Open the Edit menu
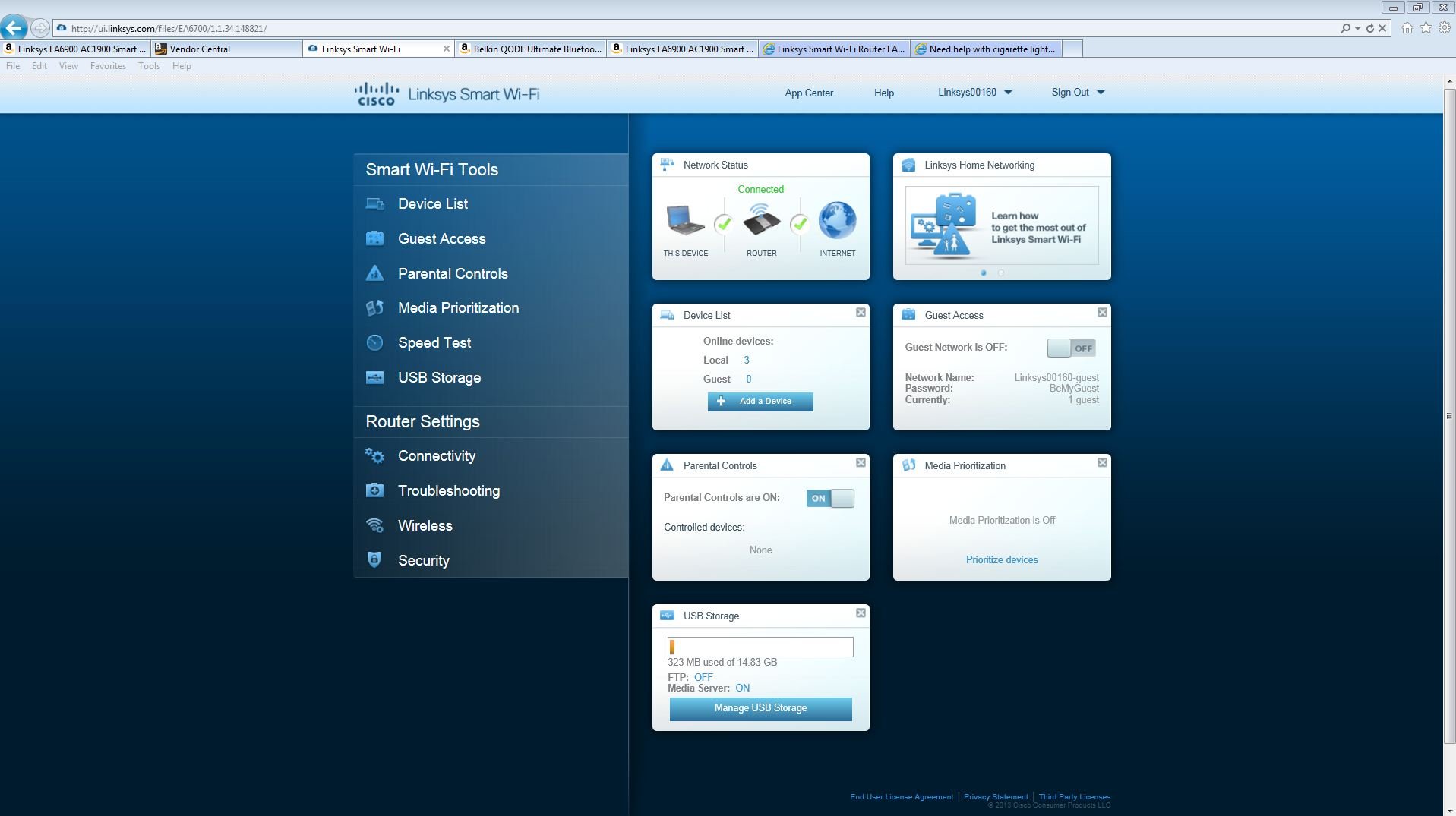 click(x=39, y=66)
